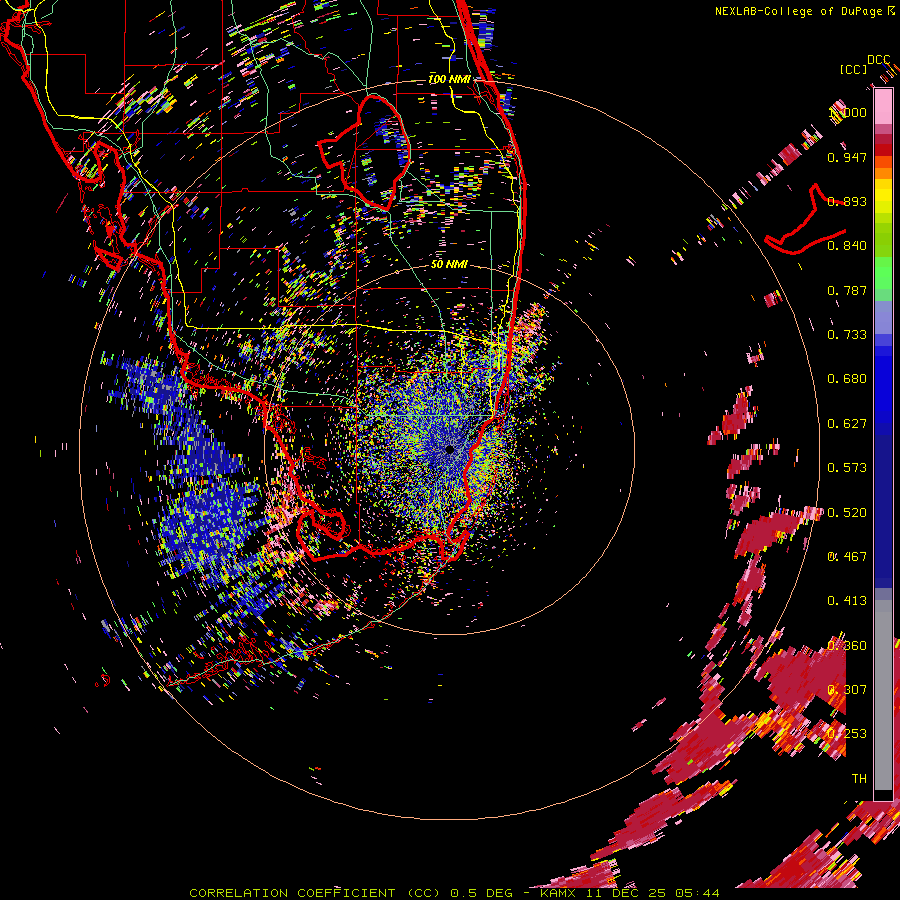Click the 0.5 DEG elevation text

pos(481,893)
